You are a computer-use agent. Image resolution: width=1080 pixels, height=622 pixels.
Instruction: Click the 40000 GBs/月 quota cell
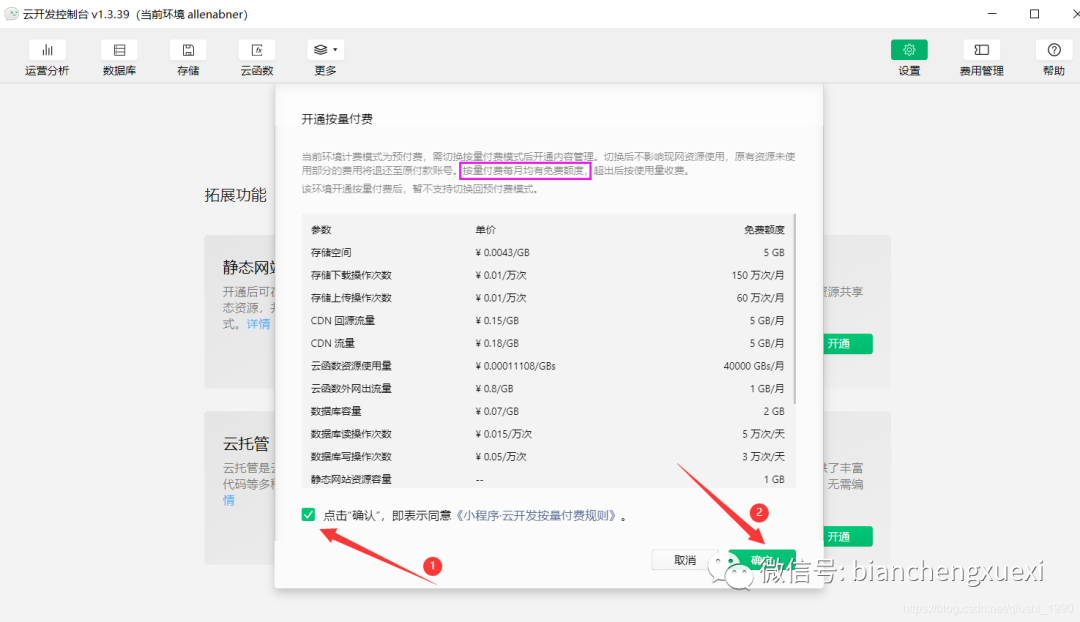tap(754, 366)
